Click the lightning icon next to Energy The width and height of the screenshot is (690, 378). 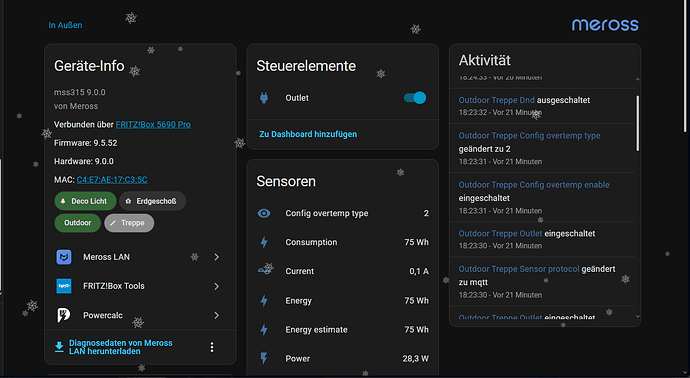pos(264,301)
